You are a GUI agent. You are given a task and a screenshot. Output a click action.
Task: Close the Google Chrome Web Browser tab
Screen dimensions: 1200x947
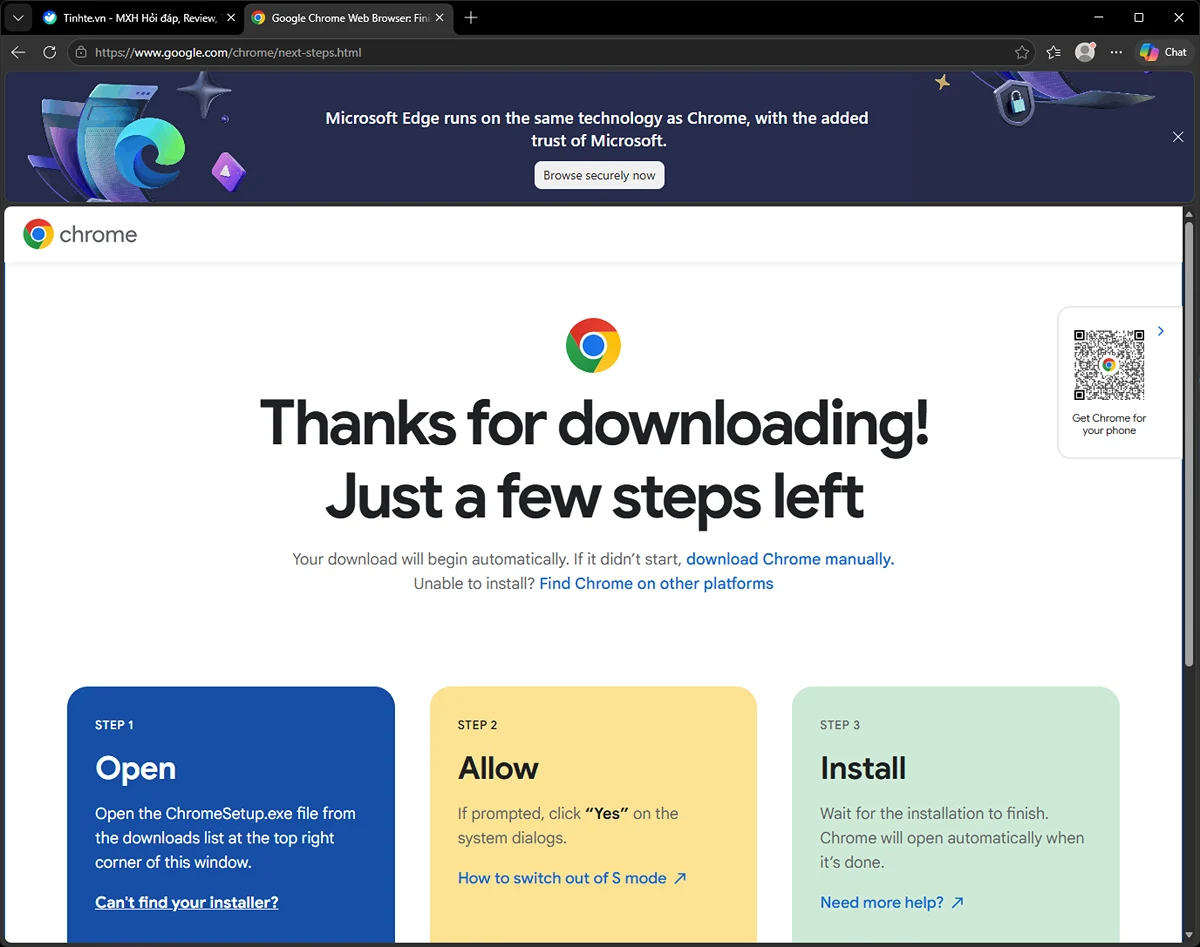coord(440,18)
